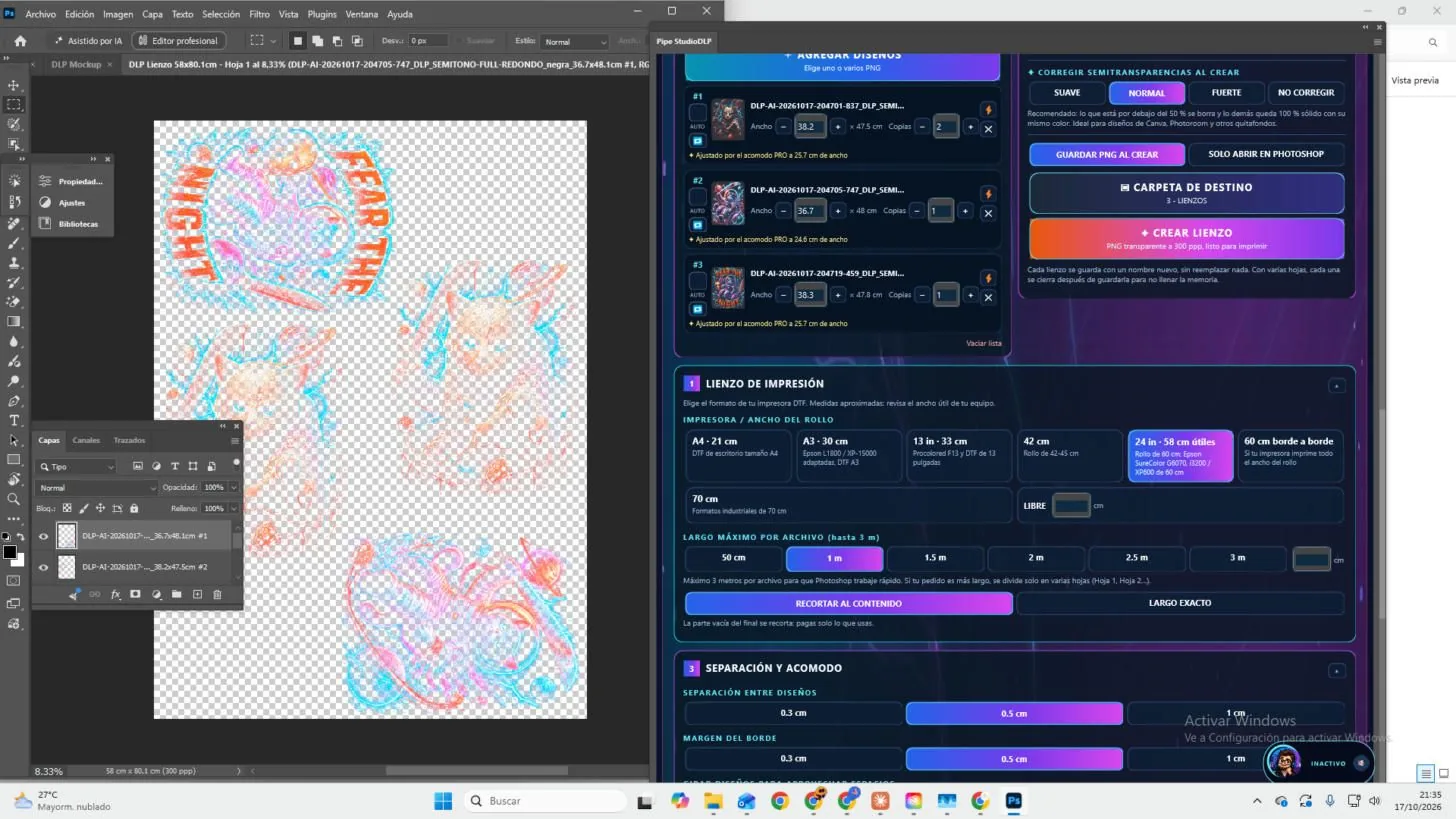Select the Move tool in Photoshop toolbar
This screenshot has height=819, width=1456.
click(14, 85)
